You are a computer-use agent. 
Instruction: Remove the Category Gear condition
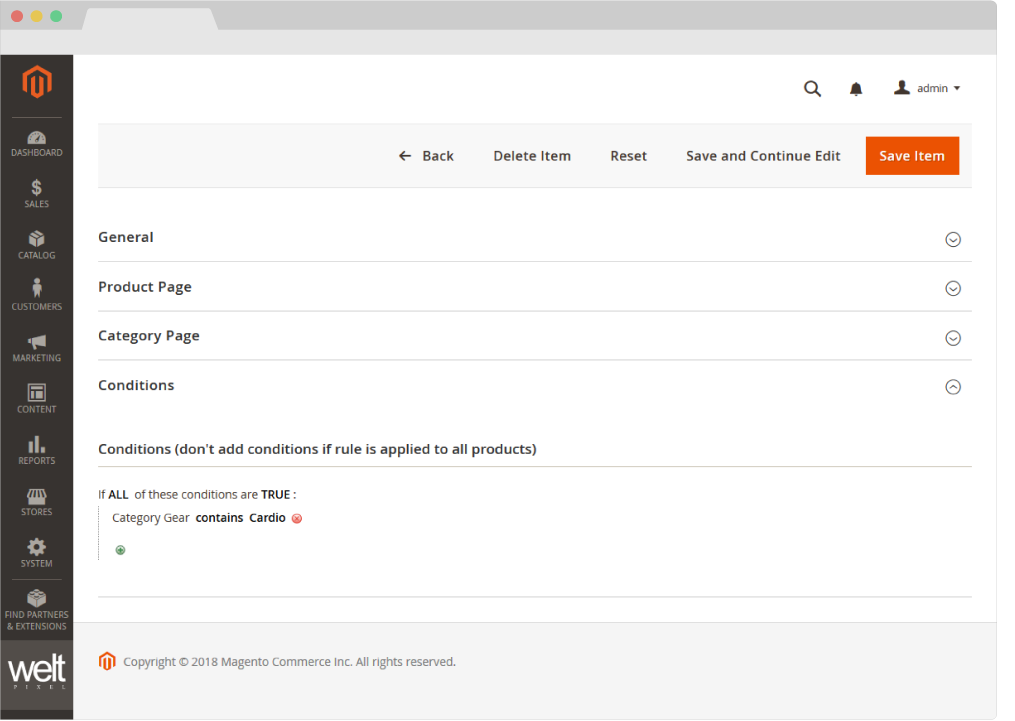pos(297,519)
